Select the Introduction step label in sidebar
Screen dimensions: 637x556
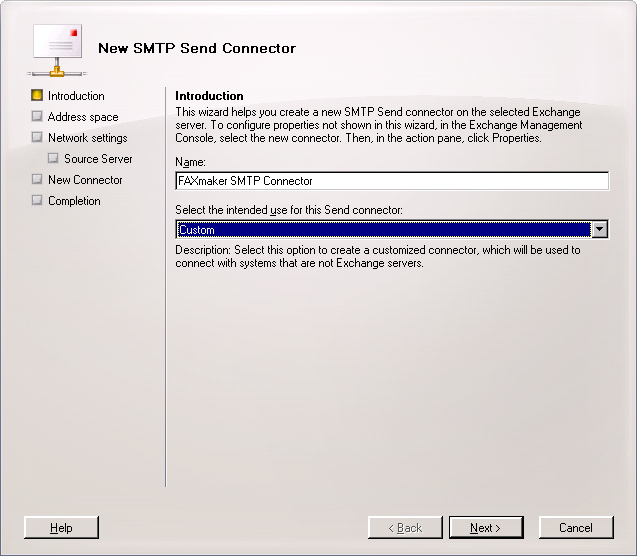[76, 96]
